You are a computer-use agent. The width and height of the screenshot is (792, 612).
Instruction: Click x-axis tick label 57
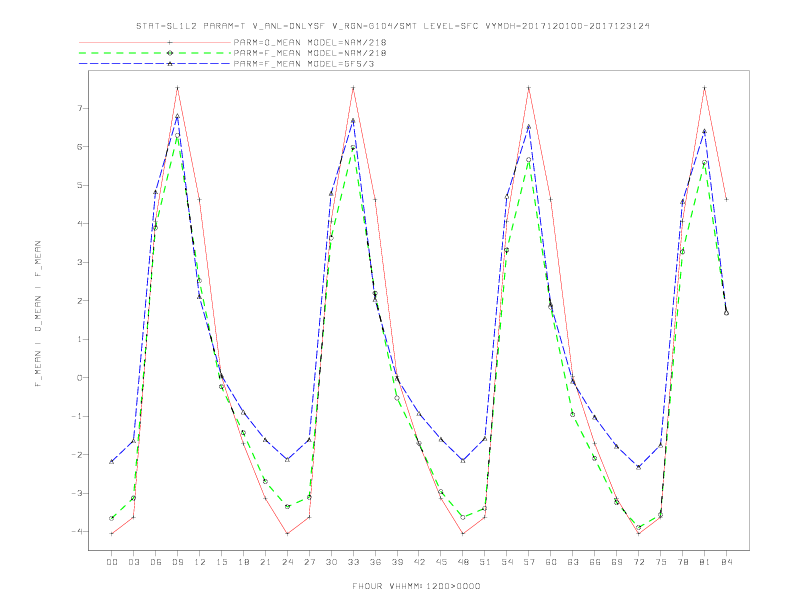[529, 562]
